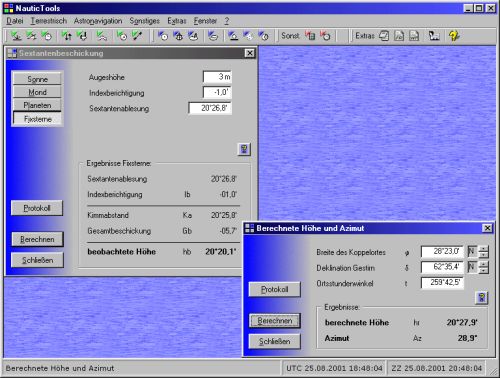500x378 pixels.
Task: Click Protokoll in Sextantenbeschickung window
Action: 37,208
